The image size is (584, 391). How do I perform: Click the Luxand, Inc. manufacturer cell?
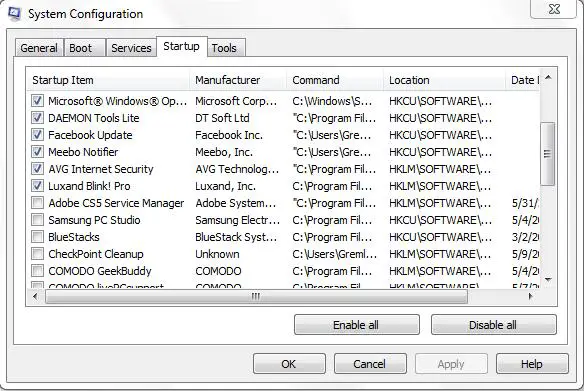pos(225,186)
